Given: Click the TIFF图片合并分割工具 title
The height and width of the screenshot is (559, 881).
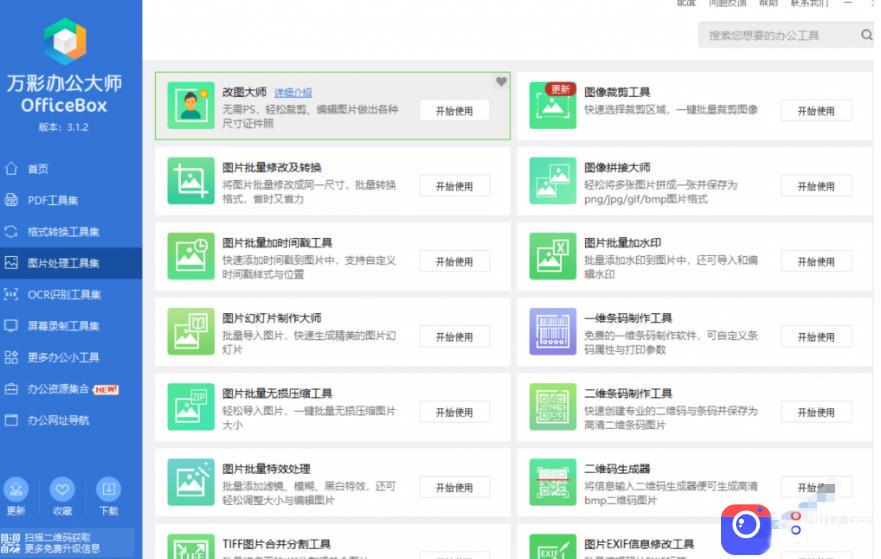Looking at the screenshot, I should click(276, 544).
